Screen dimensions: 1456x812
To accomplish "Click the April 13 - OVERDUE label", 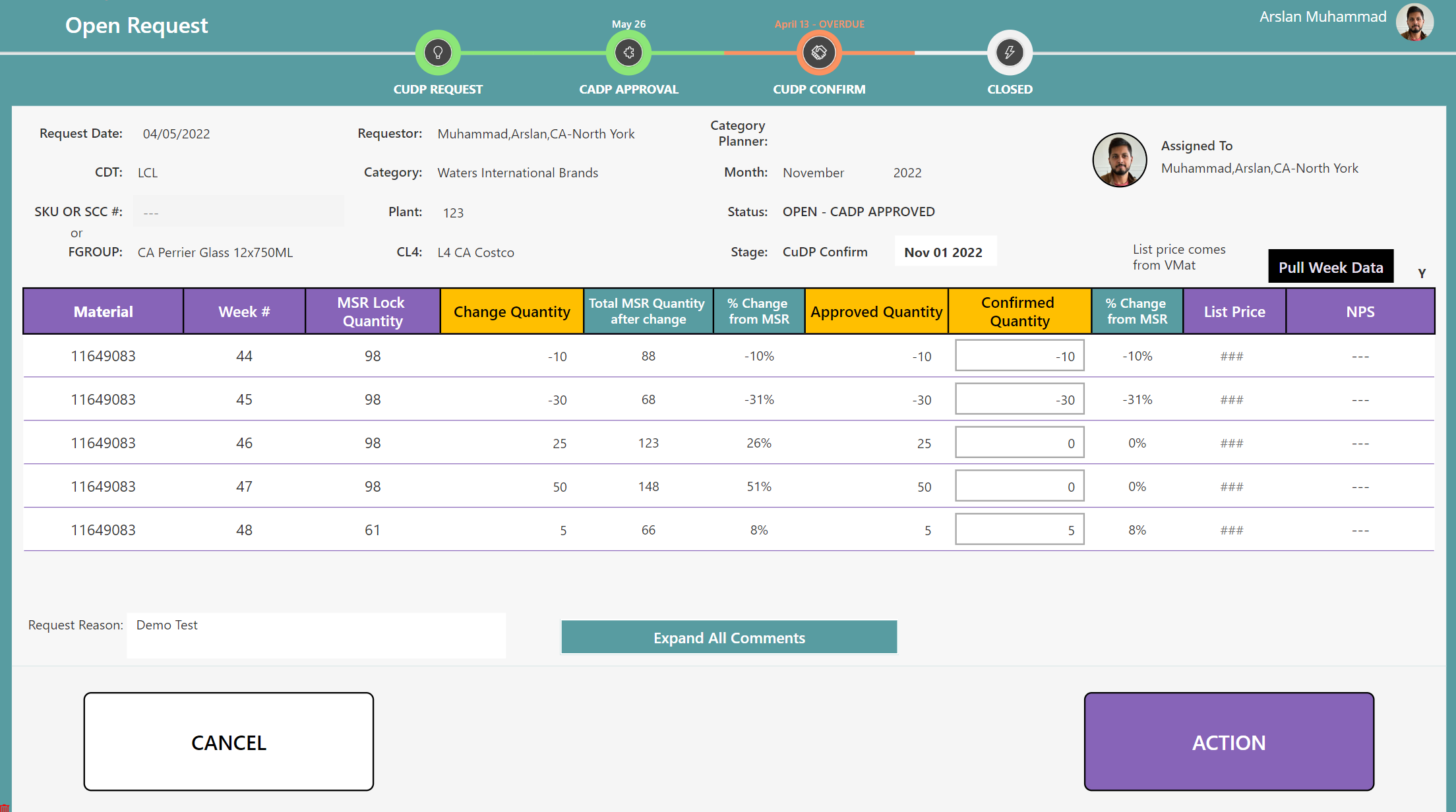I will point(819,24).
